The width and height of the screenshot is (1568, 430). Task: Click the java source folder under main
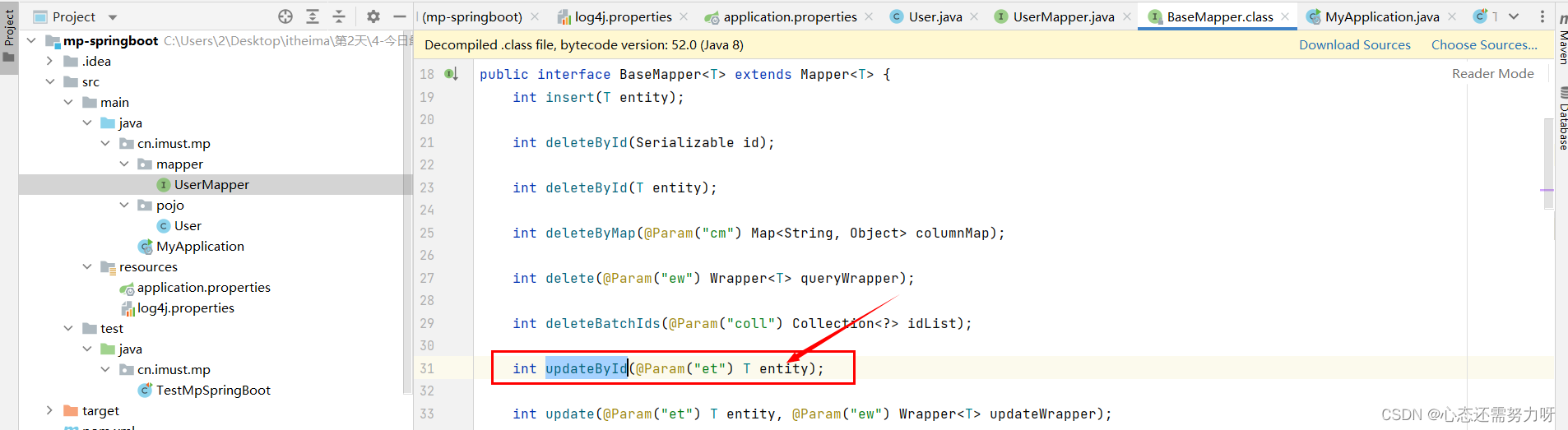point(130,123)
